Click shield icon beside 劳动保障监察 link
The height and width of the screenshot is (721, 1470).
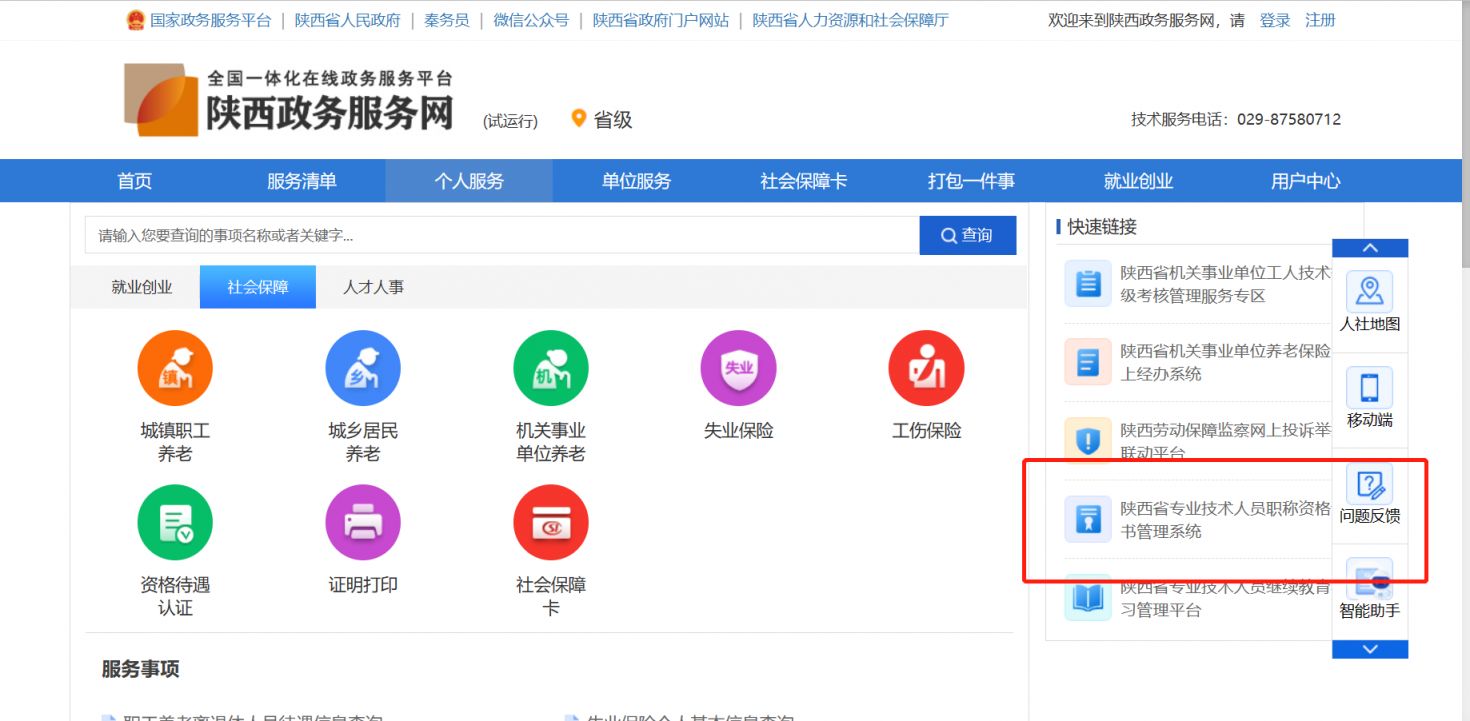1088,440
